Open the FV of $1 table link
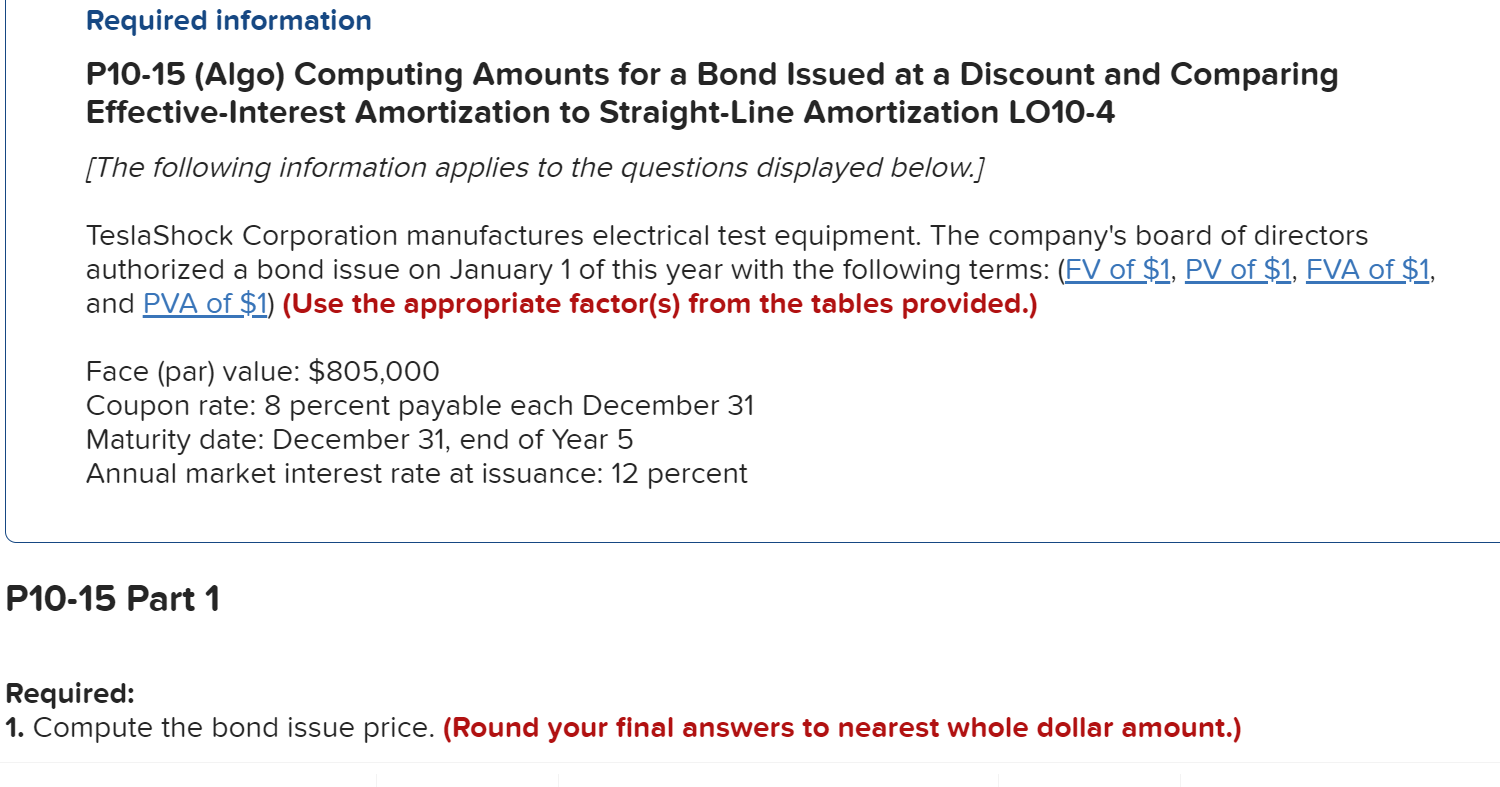The image size is (1500, 787). (x=1117, y=270)
